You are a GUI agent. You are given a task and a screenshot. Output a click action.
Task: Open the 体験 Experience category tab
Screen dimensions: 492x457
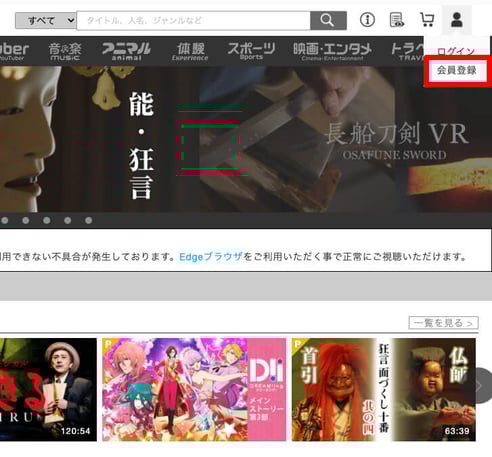click(x=190, y=51)
